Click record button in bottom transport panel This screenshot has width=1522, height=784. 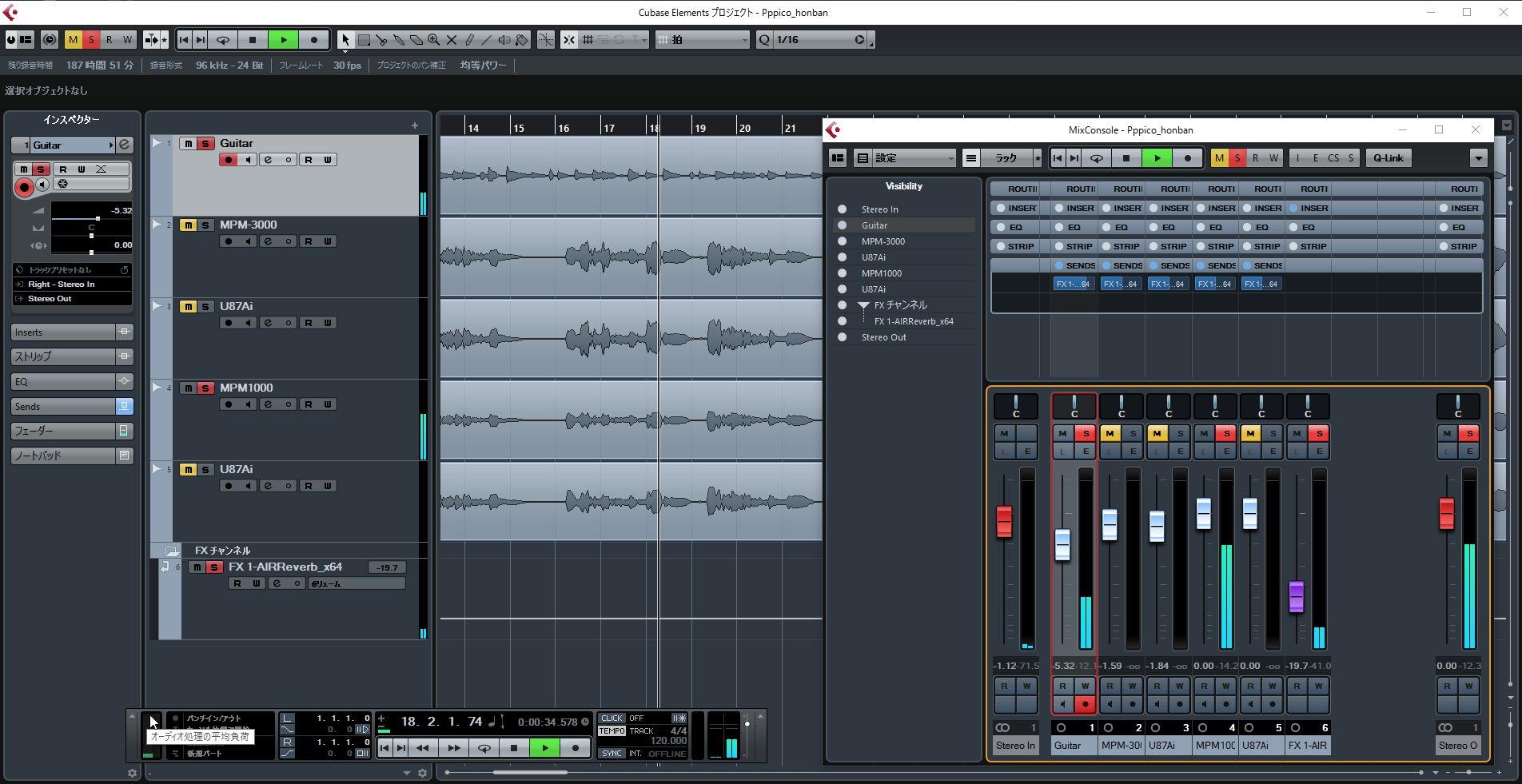(576, 748)
